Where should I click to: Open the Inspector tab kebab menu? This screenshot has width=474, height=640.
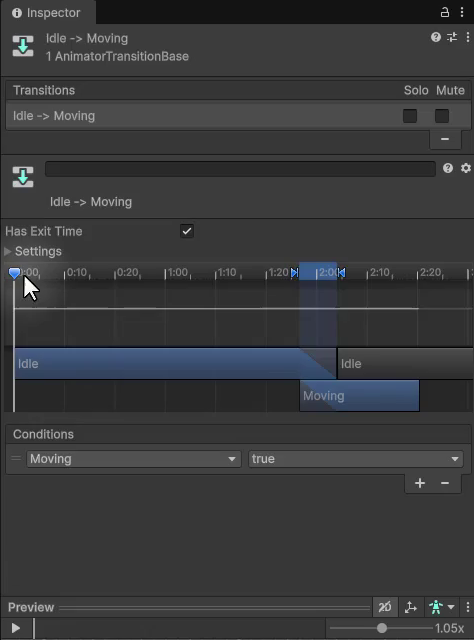462,12
